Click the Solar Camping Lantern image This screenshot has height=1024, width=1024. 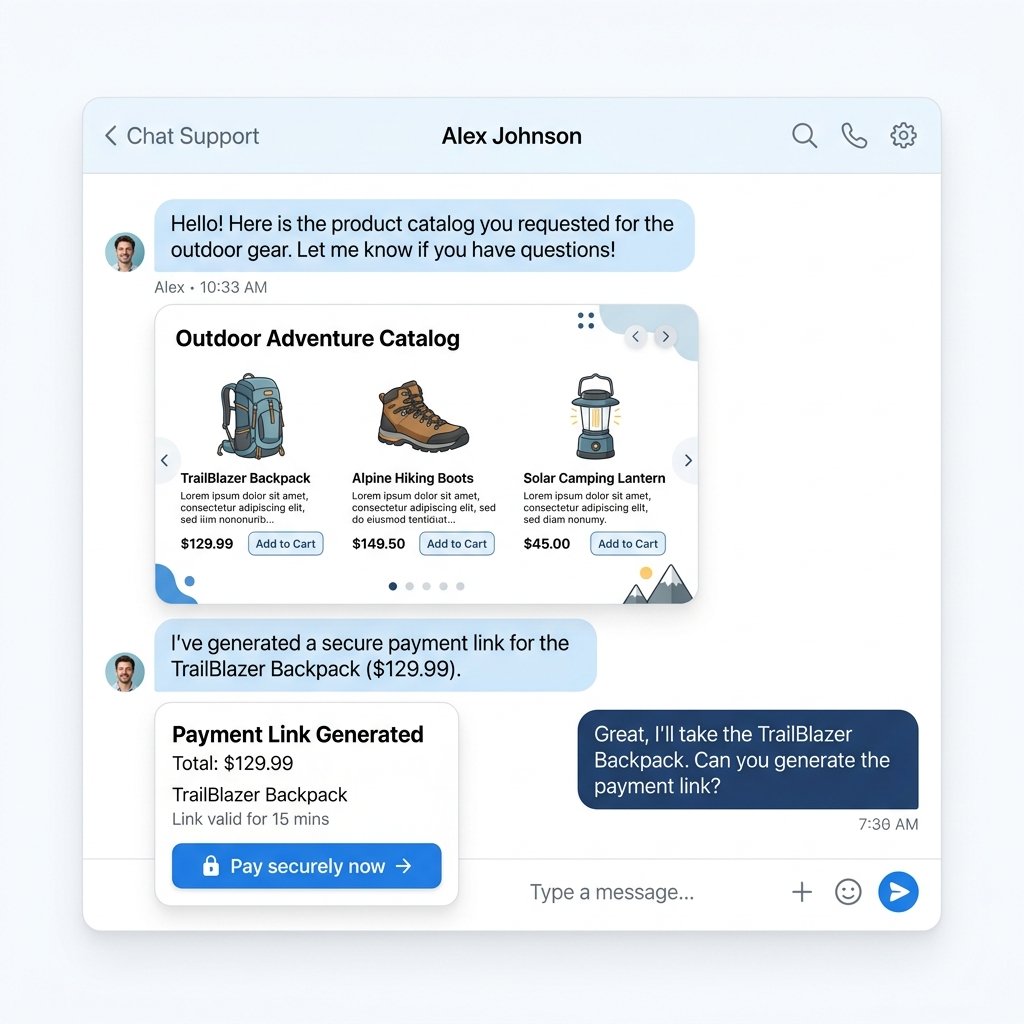click(595, 416)
